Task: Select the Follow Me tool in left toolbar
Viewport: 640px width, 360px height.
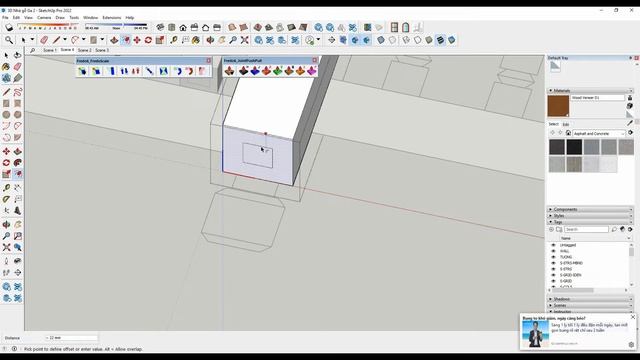Action: pyautogui.click(x=18, y=163)
